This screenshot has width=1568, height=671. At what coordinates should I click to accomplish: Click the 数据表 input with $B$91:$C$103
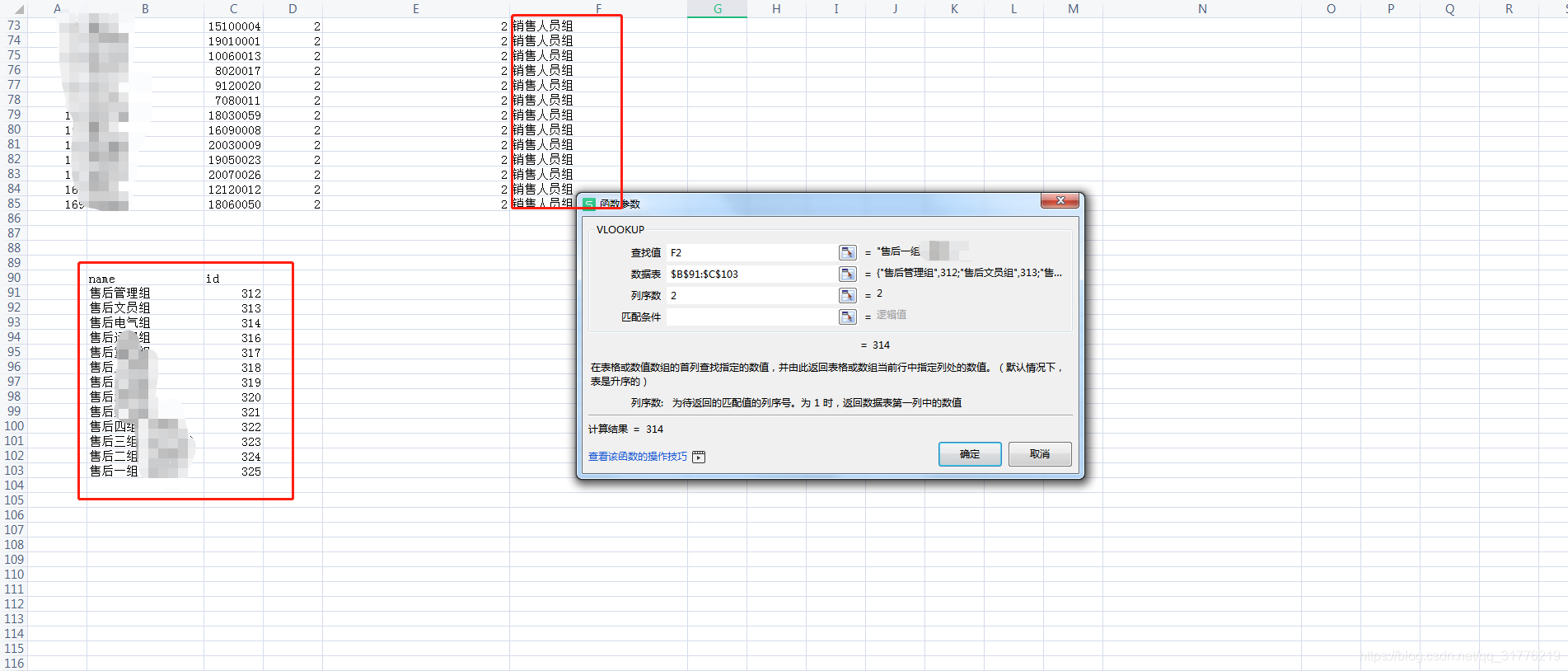(x=752, y=274)
